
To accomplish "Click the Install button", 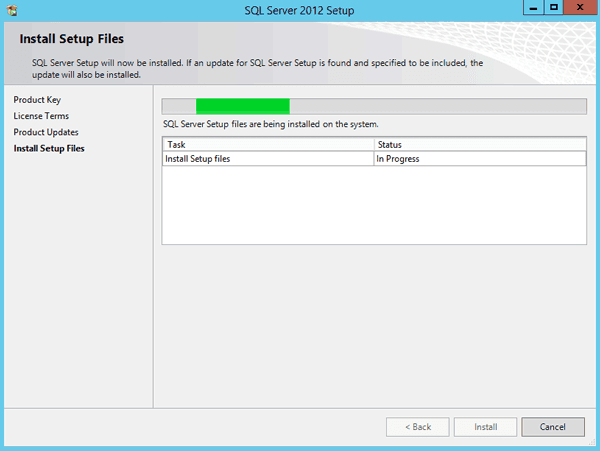I will coord(486,427).
